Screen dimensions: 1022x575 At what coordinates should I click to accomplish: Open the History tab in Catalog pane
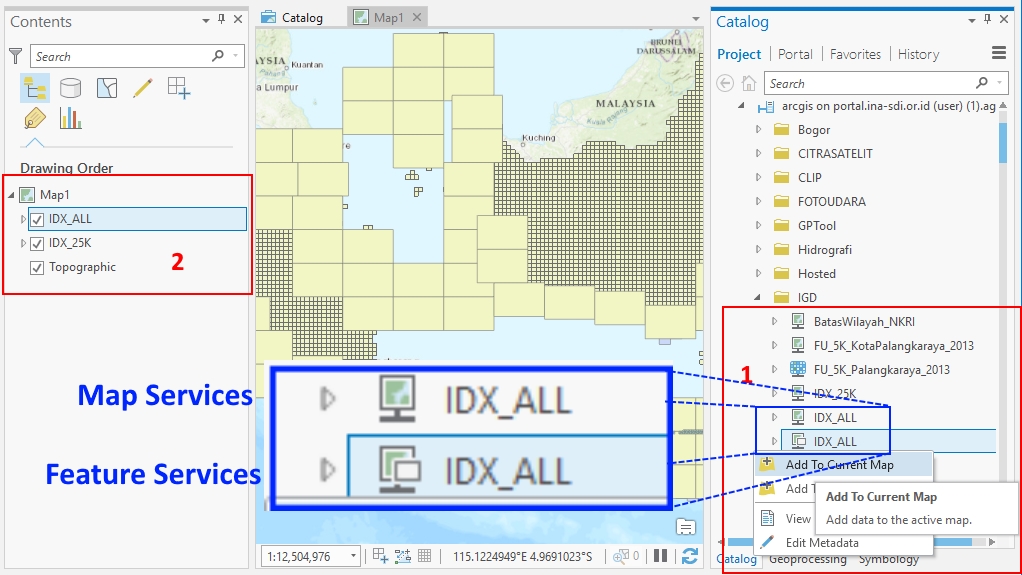click(x=918, y=54)
